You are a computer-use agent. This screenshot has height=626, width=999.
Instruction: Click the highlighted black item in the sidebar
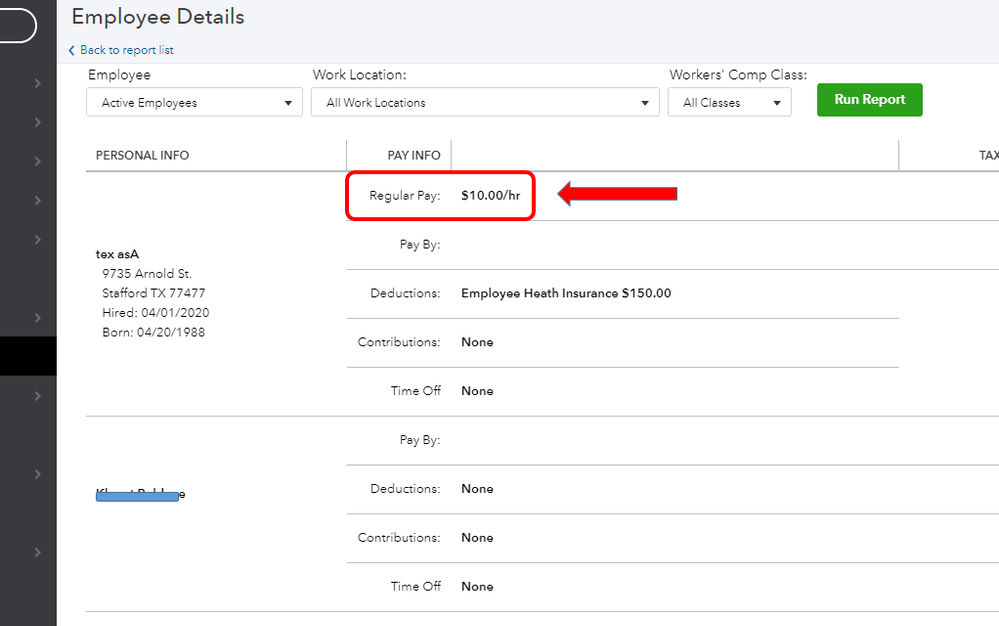pos(28,356)
